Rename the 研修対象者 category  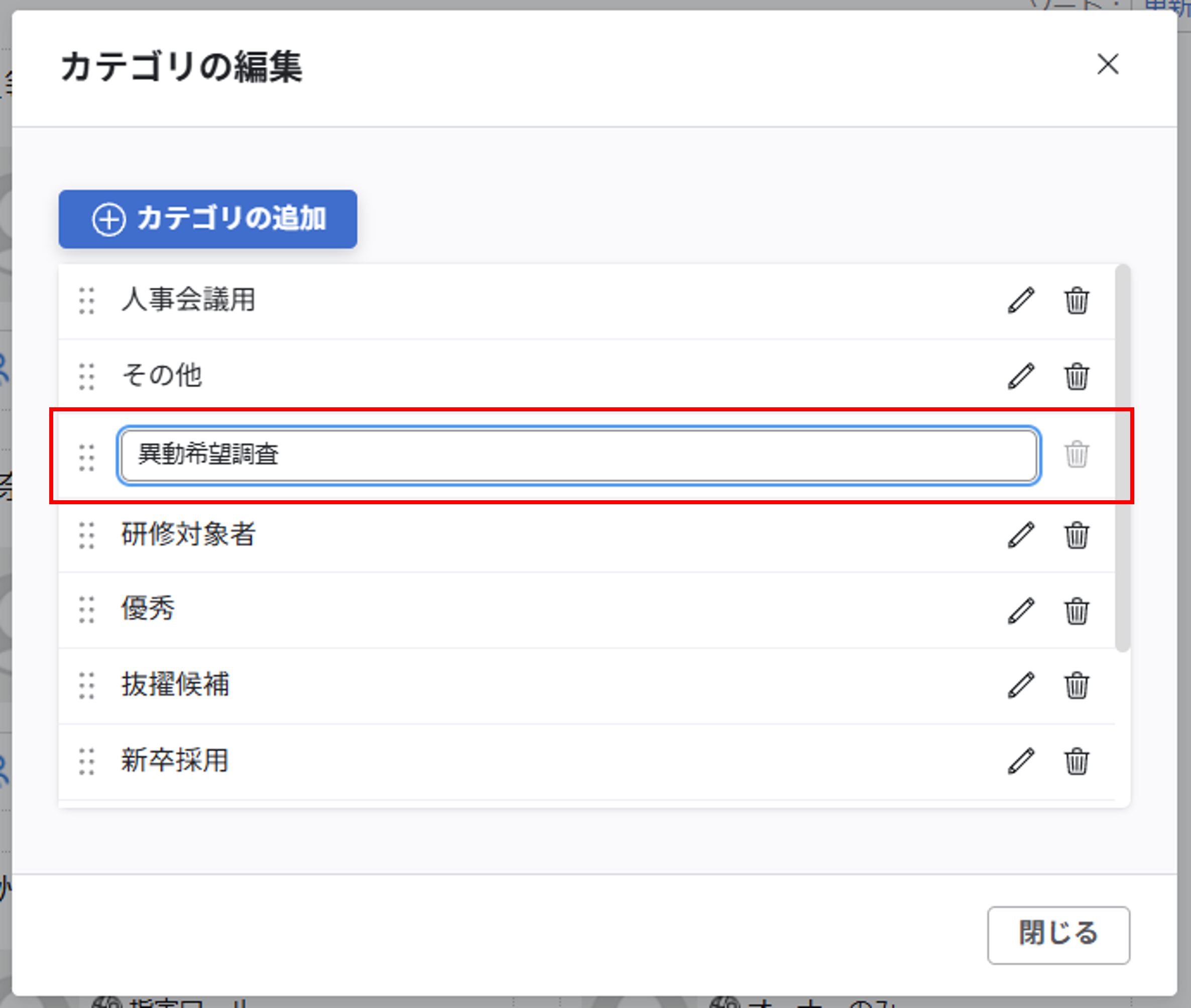point(1021,535)
